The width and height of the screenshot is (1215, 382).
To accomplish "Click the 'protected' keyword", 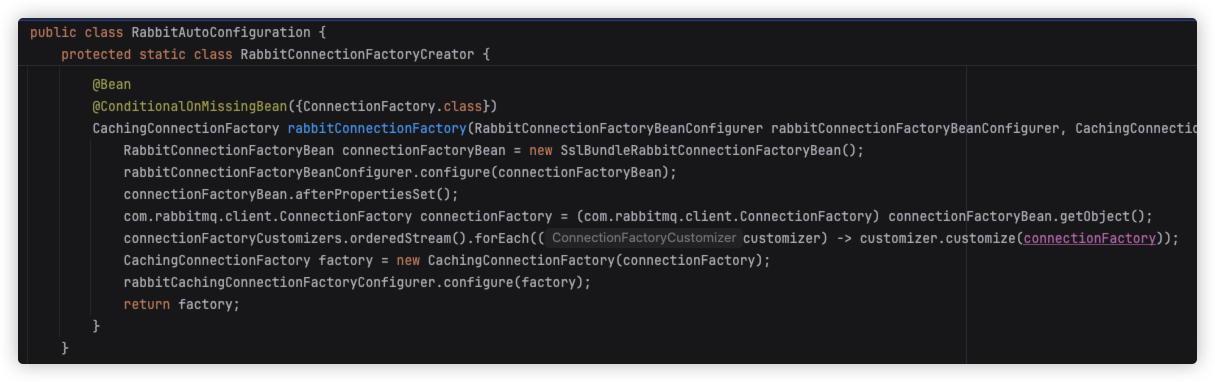I will tap(96, 54).
